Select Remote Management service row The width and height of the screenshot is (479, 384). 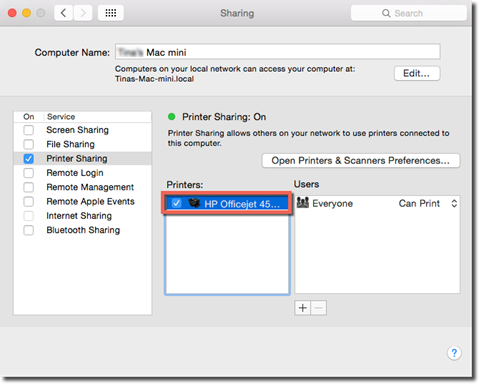click(83, 187)
